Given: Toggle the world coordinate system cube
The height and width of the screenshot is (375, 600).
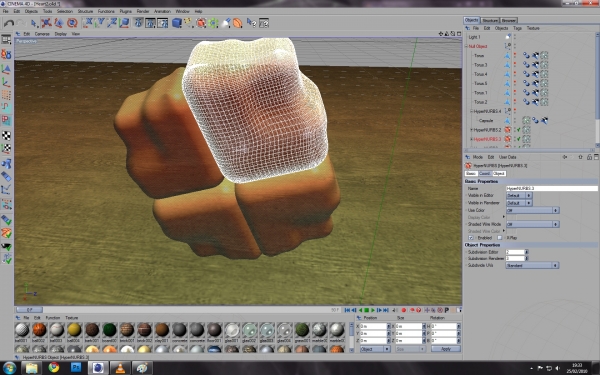Looking at the screenshot, I should (x=124, y=23).
